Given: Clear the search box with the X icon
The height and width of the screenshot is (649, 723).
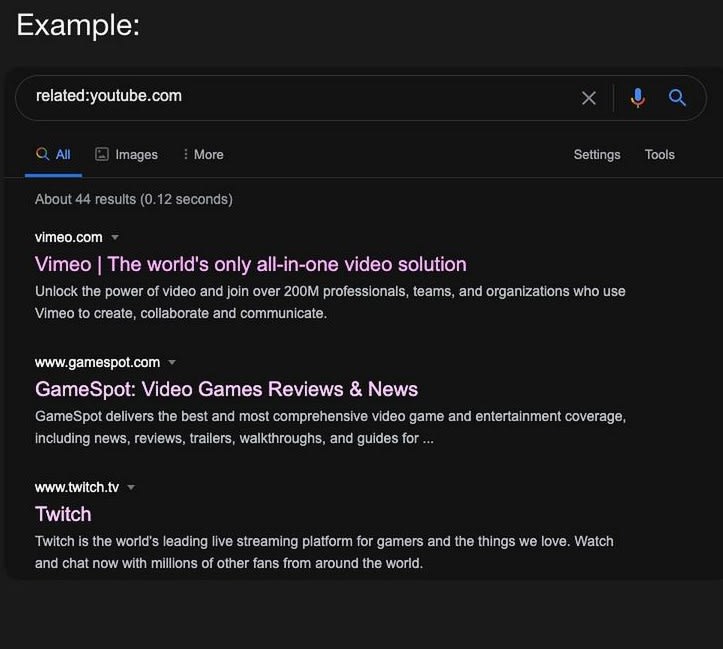Looking at the screenshot, I should coord(588,98).
